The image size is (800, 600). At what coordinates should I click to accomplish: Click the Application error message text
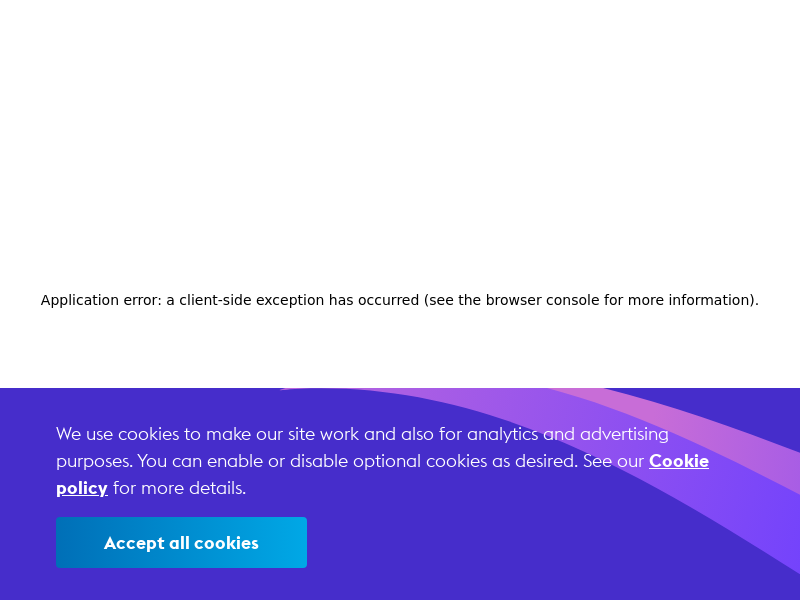pos(399,300)
